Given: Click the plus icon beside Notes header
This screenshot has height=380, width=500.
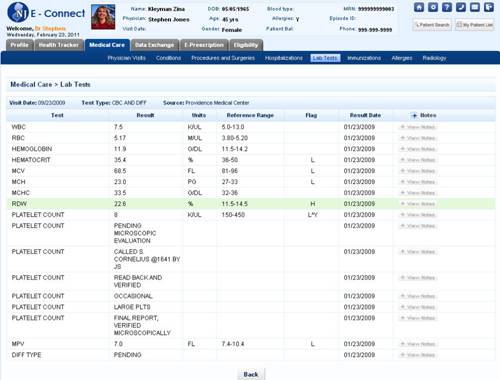Looking at the screenshot, I should (414, 115).
